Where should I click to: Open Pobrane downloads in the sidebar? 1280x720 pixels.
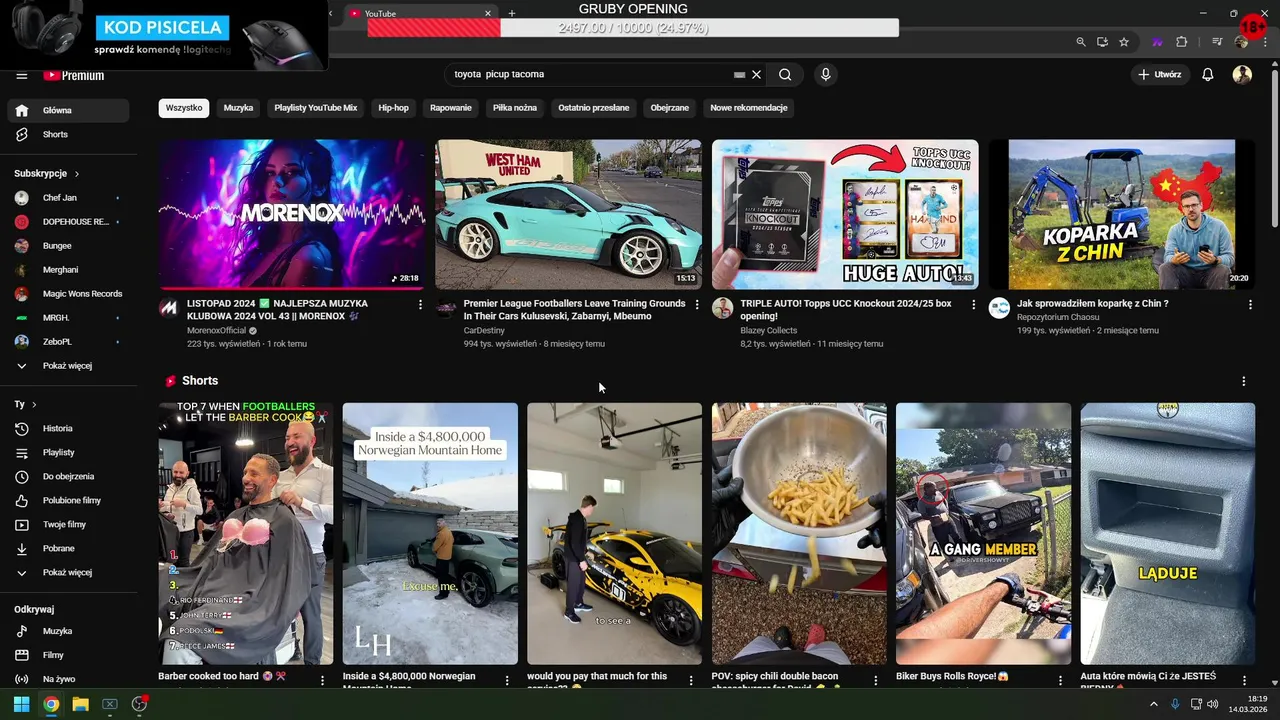pos(68,548)
